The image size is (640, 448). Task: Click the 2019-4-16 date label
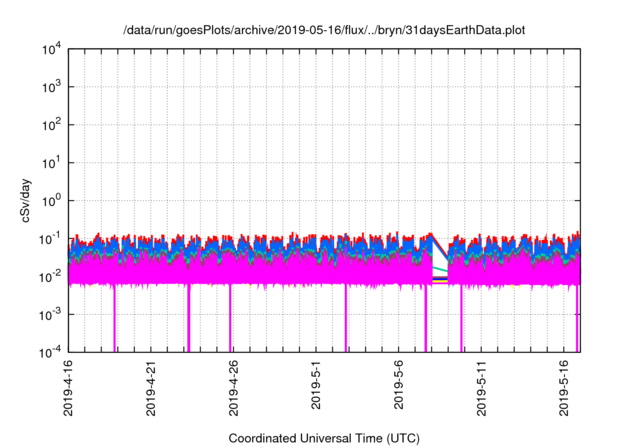(68, 388)
